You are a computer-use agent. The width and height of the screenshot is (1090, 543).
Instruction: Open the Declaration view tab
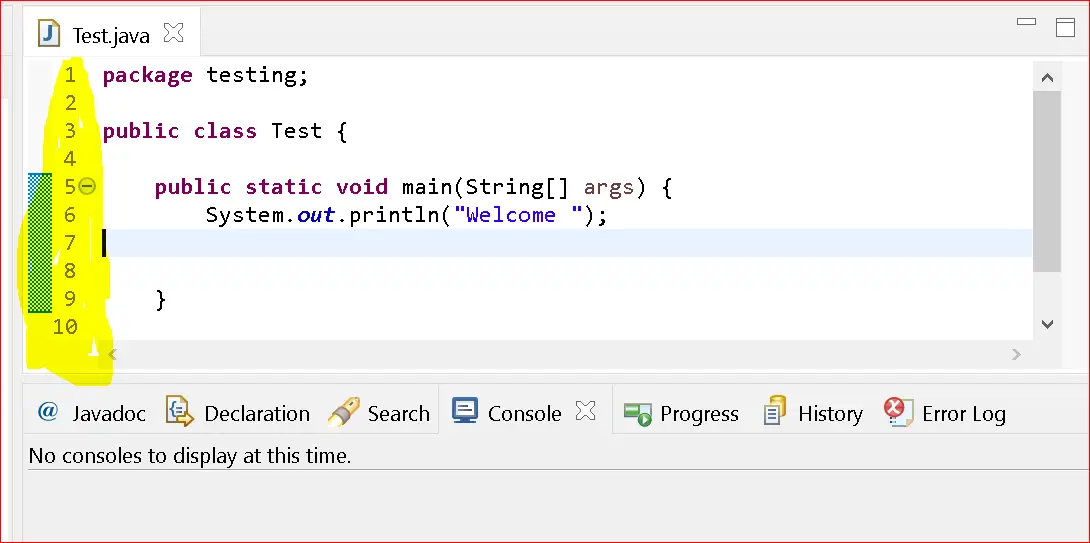point(238,413)
